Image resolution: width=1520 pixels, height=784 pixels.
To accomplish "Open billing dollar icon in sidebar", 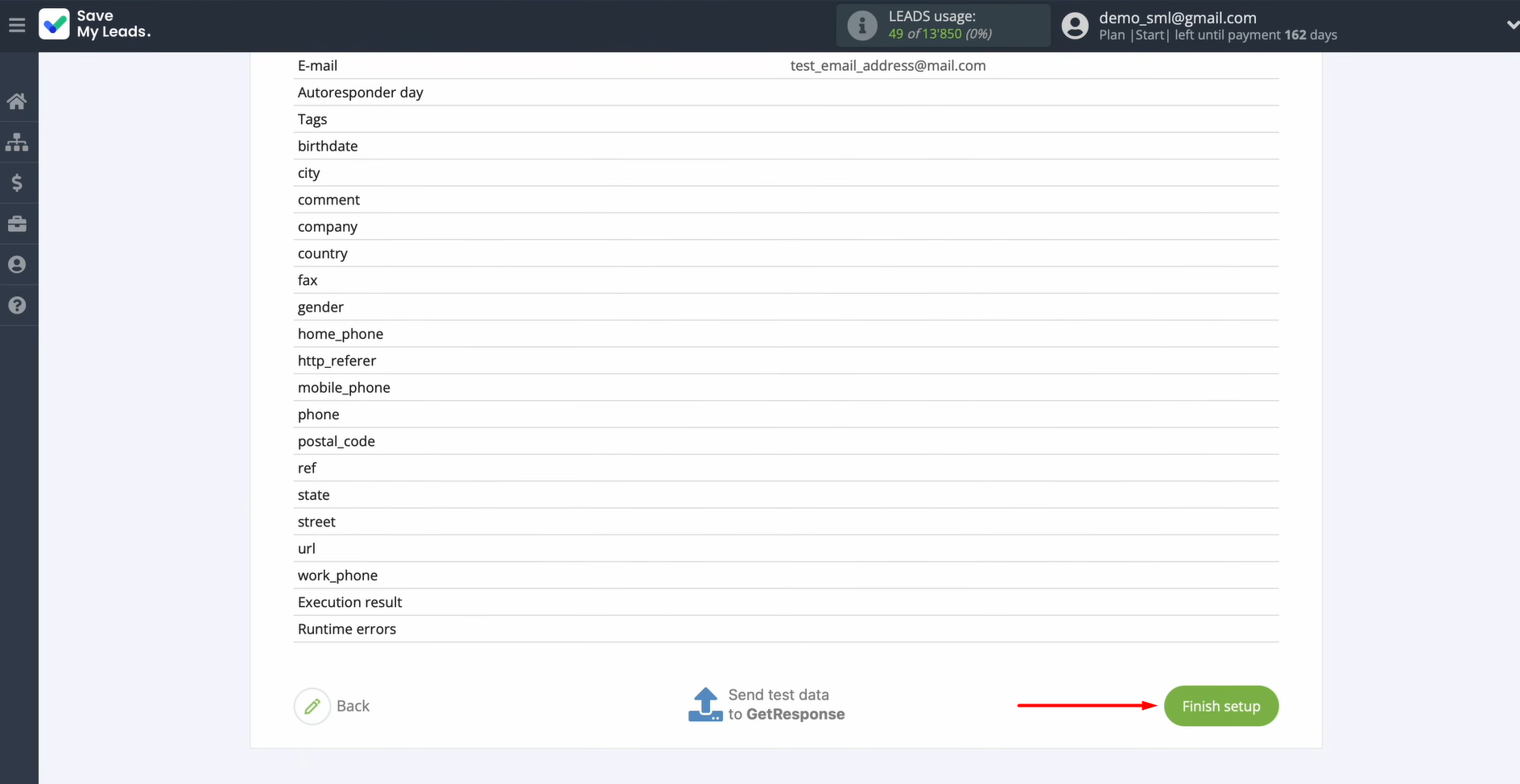I will click(x=17, y=184).
